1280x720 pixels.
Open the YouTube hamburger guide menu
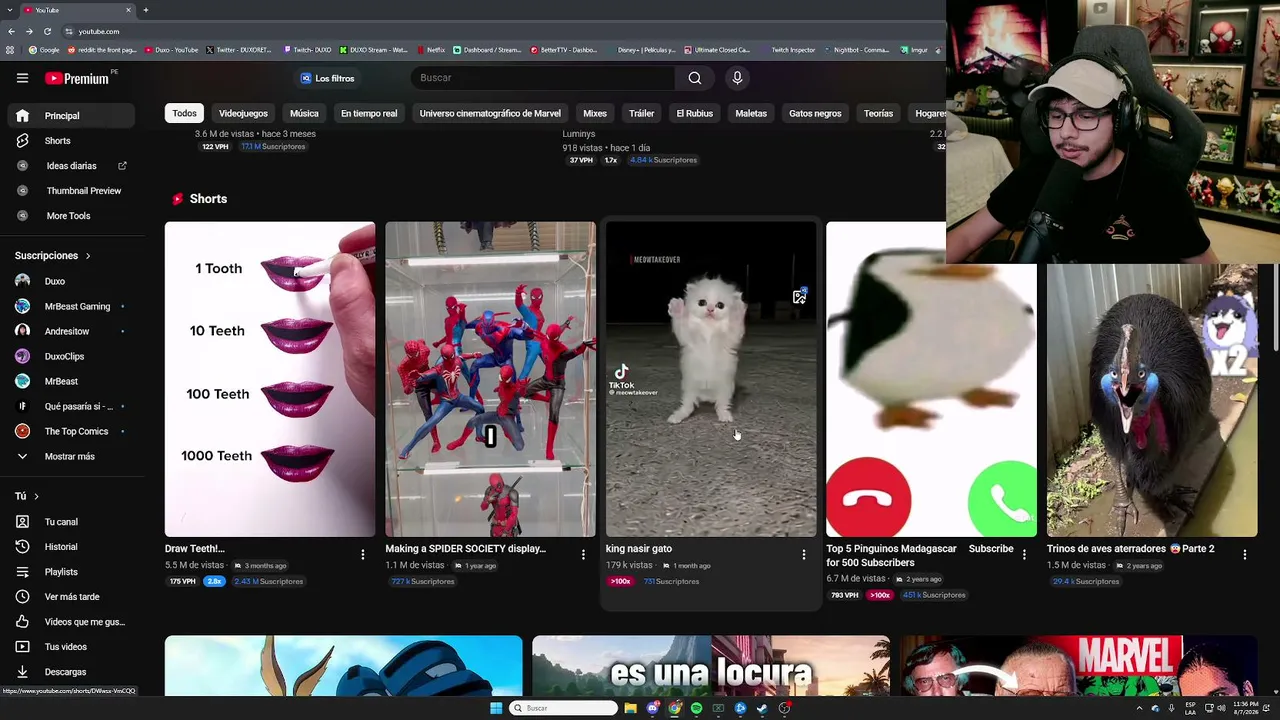click(22, 78)
